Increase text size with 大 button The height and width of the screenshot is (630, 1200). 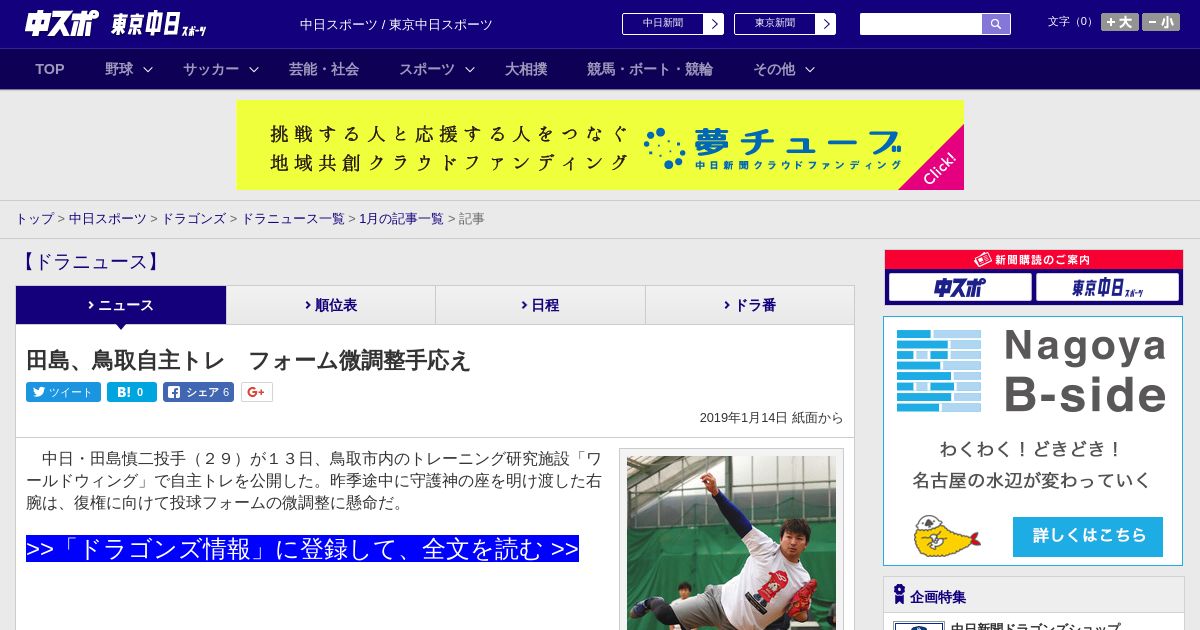[1120, 22]
